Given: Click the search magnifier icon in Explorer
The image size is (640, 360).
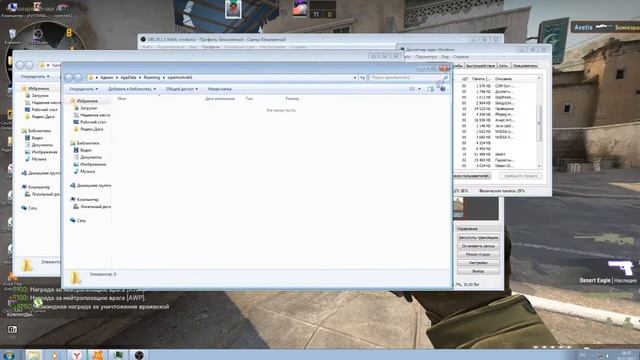Looking at the screenshot, I should pos(445,78).
